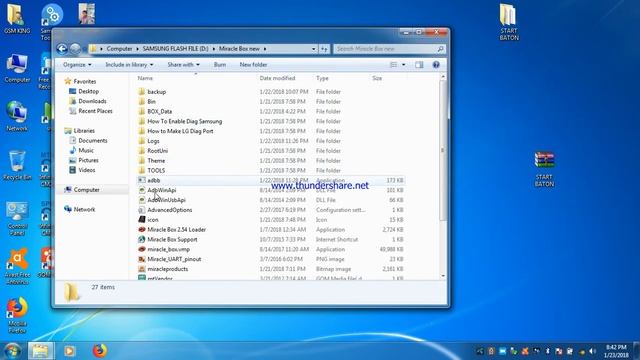
Task: Select AdvancedOptions configuration file icon
Action: 142,210
